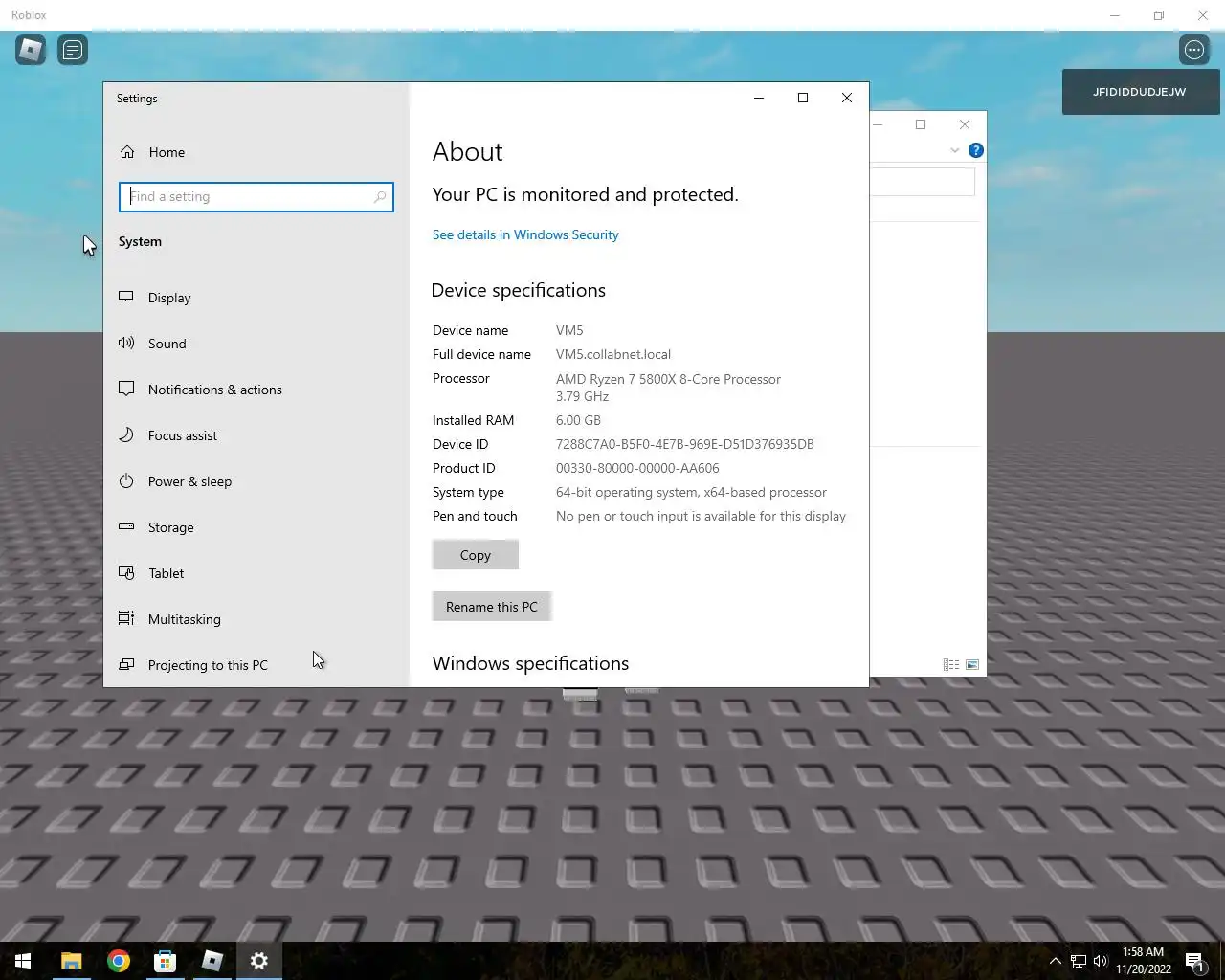Click the blue help icon in background window

tap(975, 150)
